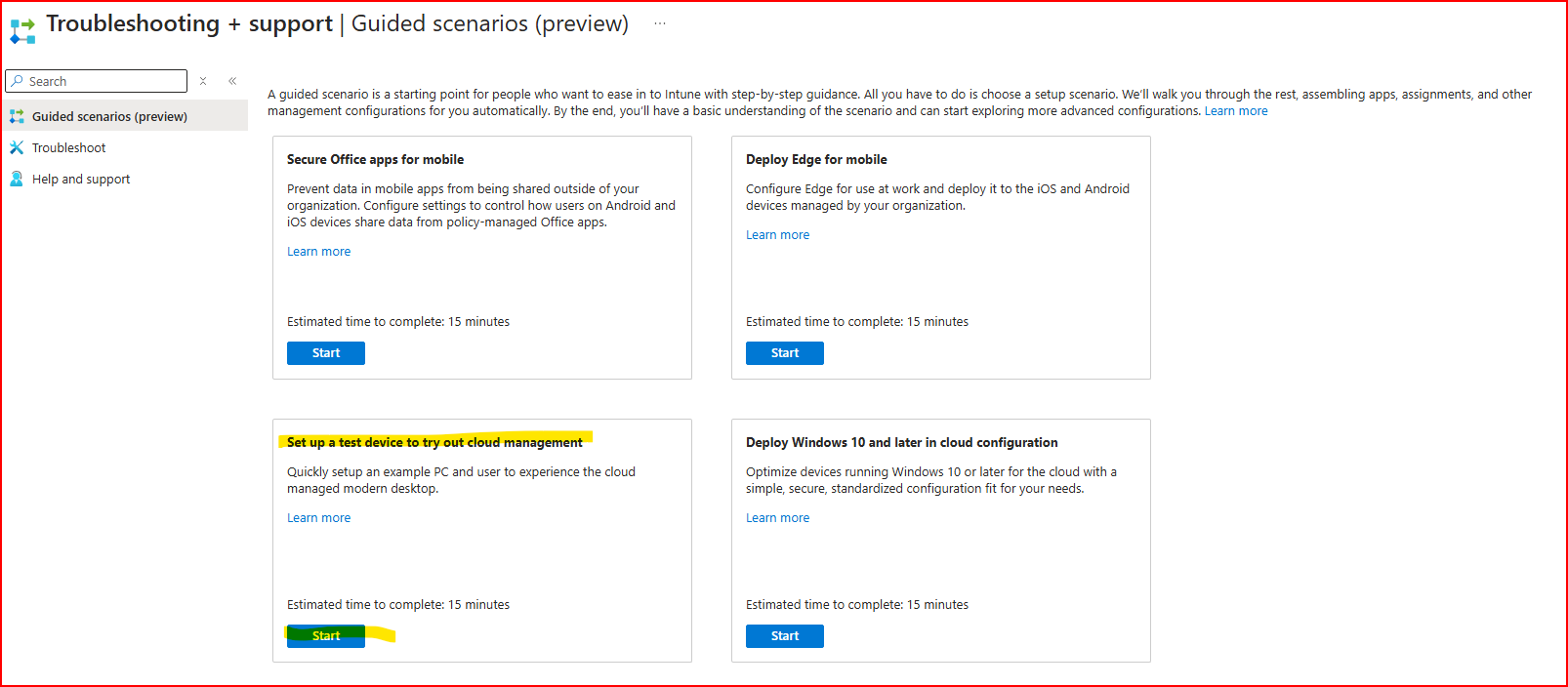This screenshot has width=1568, height=687.
Task: Select Guided scenarios (preview) menu item
Action: 124,116
